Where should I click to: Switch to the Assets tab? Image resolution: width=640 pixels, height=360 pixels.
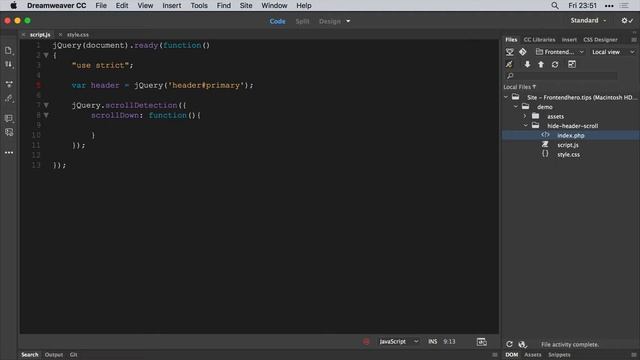click(533, 355)
